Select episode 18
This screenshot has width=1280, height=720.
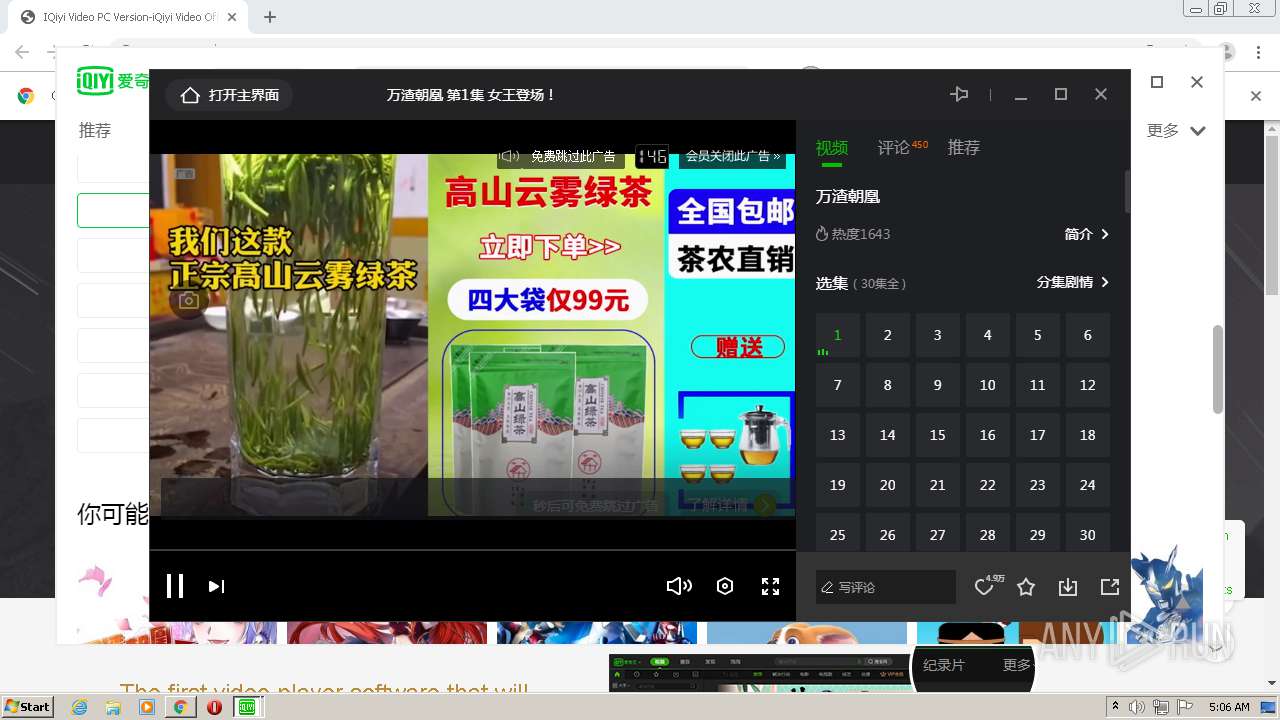1088,435
